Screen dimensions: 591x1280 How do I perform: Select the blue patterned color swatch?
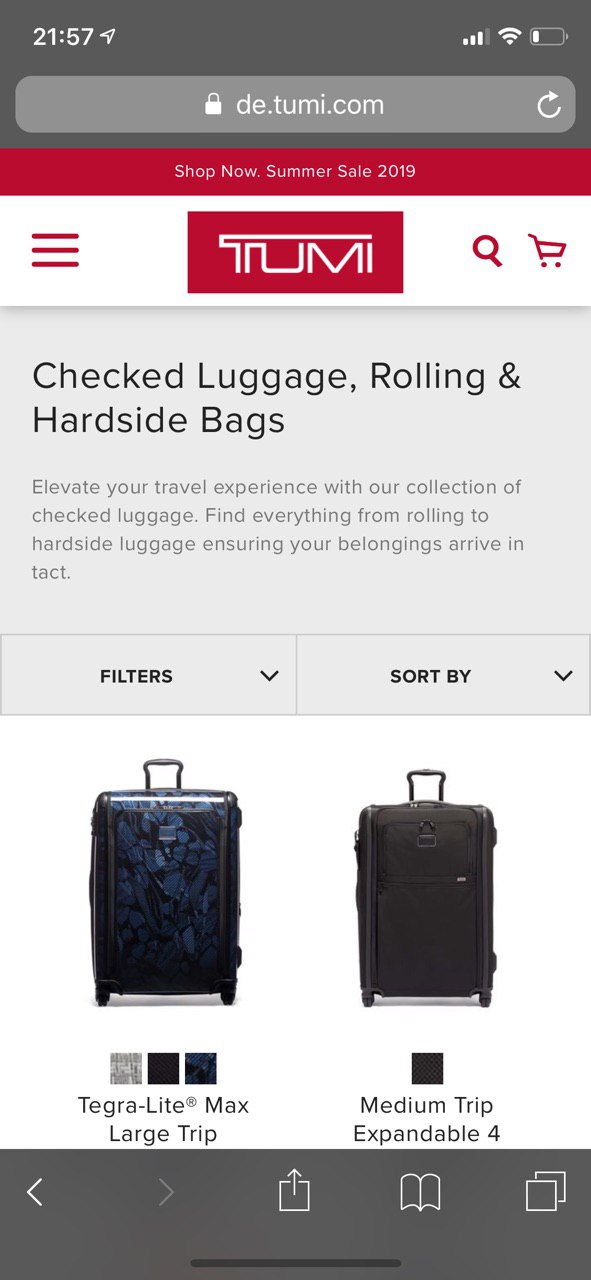(201, 1068)
